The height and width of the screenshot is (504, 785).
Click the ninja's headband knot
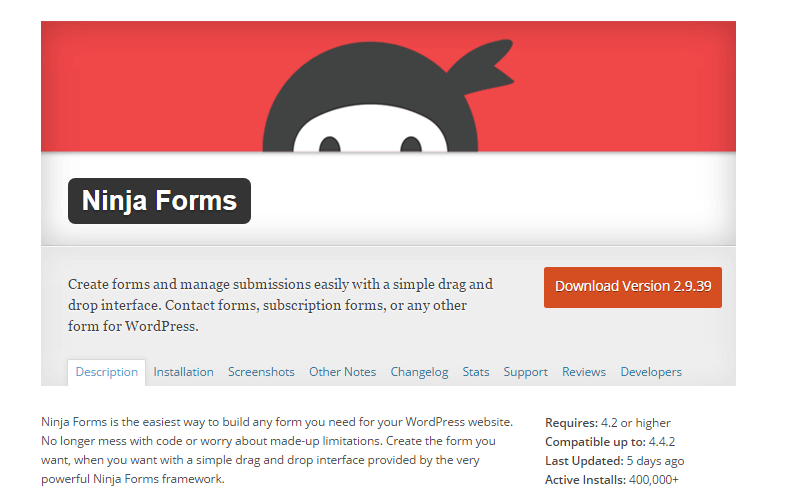[x=486, y=68]
